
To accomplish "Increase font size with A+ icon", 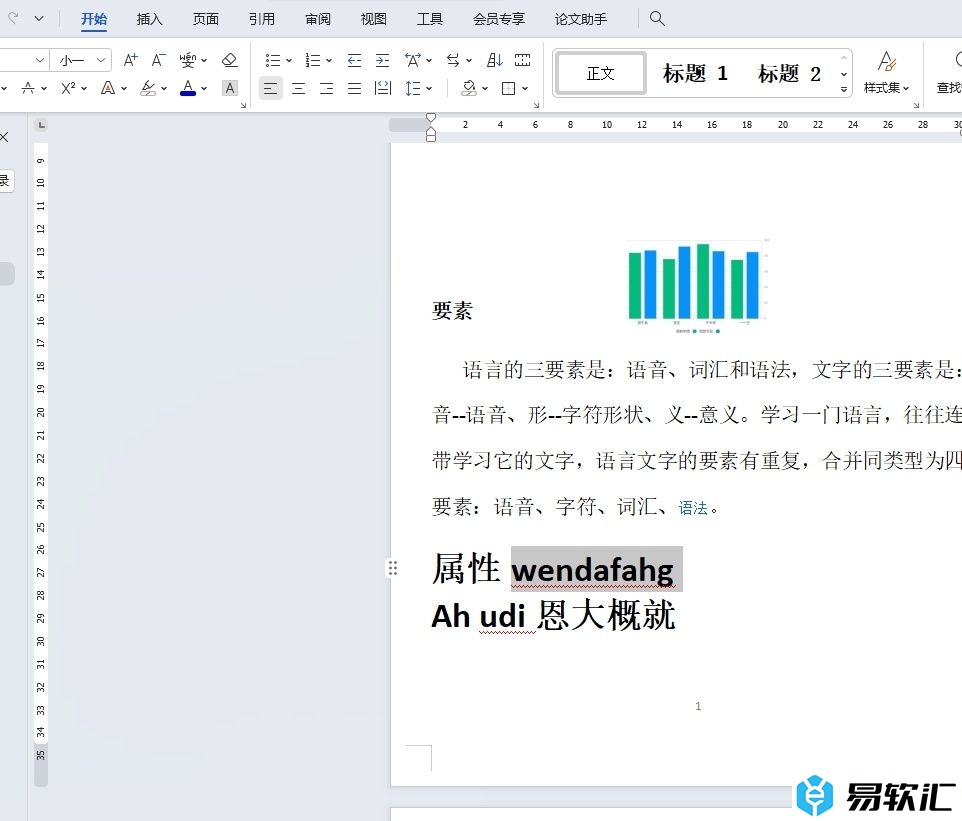I will point(130,60).
